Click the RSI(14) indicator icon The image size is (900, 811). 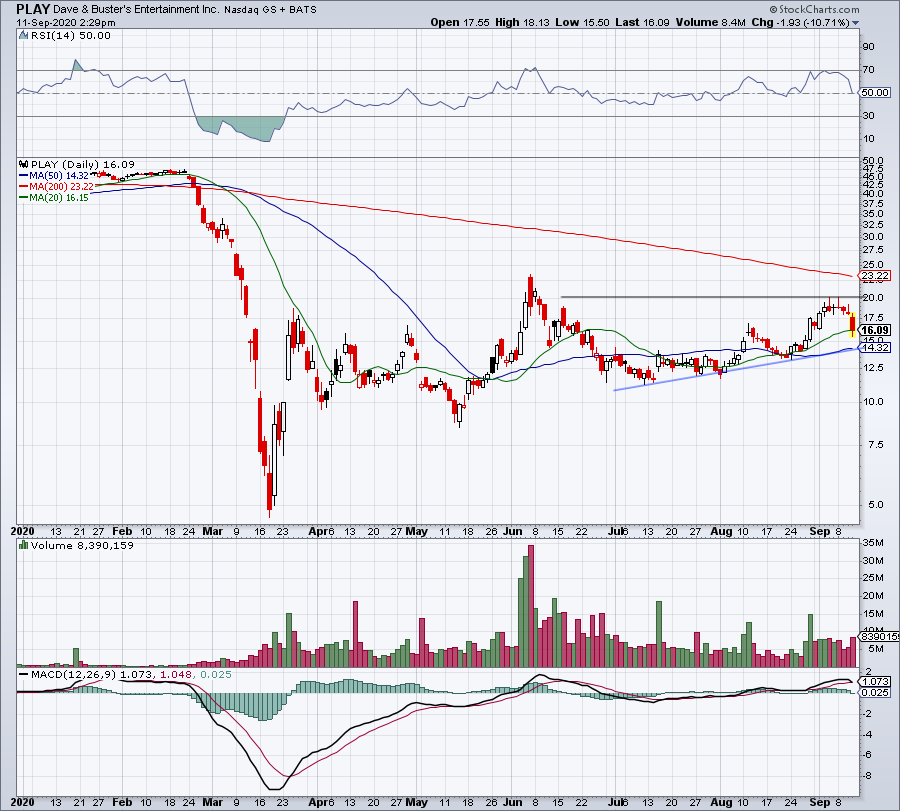[x=24, y=36]
